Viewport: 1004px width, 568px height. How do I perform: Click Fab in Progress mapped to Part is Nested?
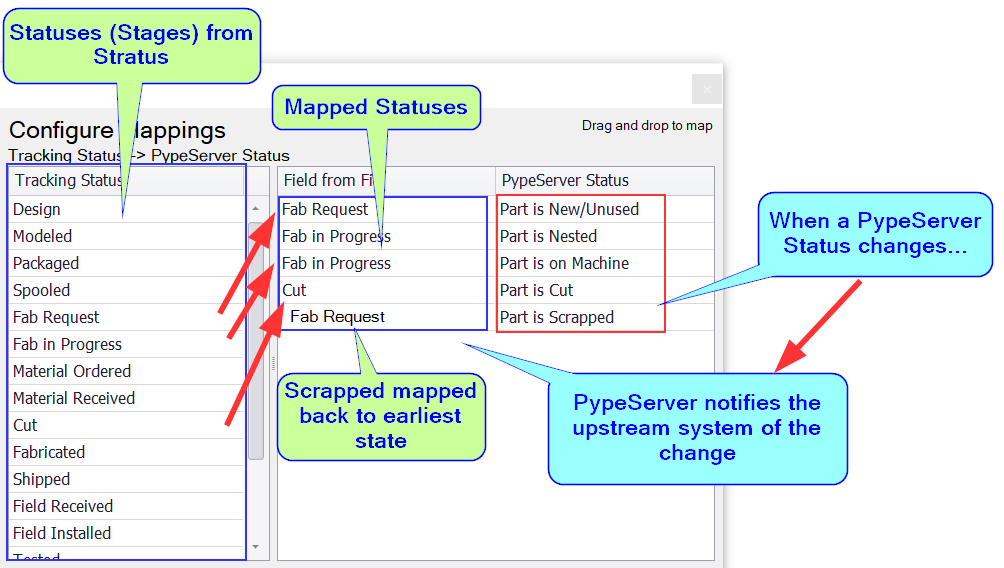pyautogui.click(x=387, y=236)
